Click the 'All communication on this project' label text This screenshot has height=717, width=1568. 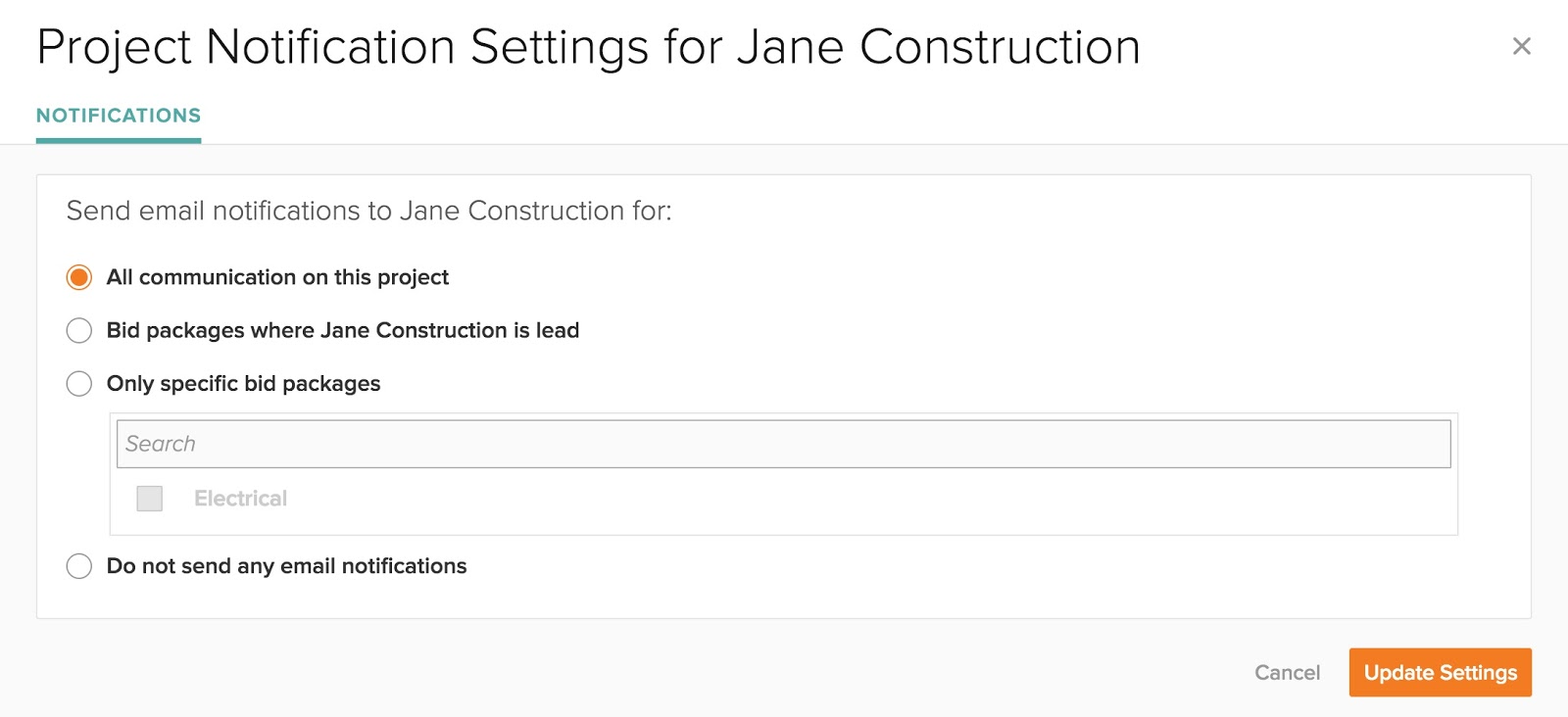click(x=277, y=277)
